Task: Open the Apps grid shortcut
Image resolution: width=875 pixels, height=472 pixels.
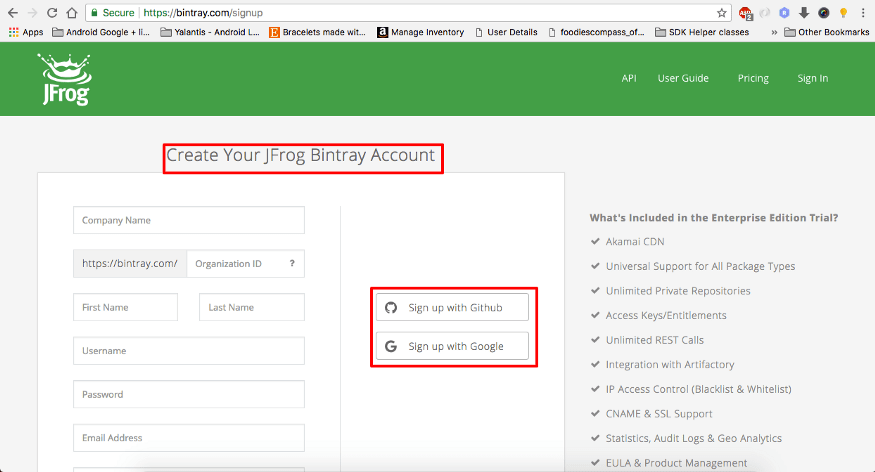Action: click(x=26, y=32)
